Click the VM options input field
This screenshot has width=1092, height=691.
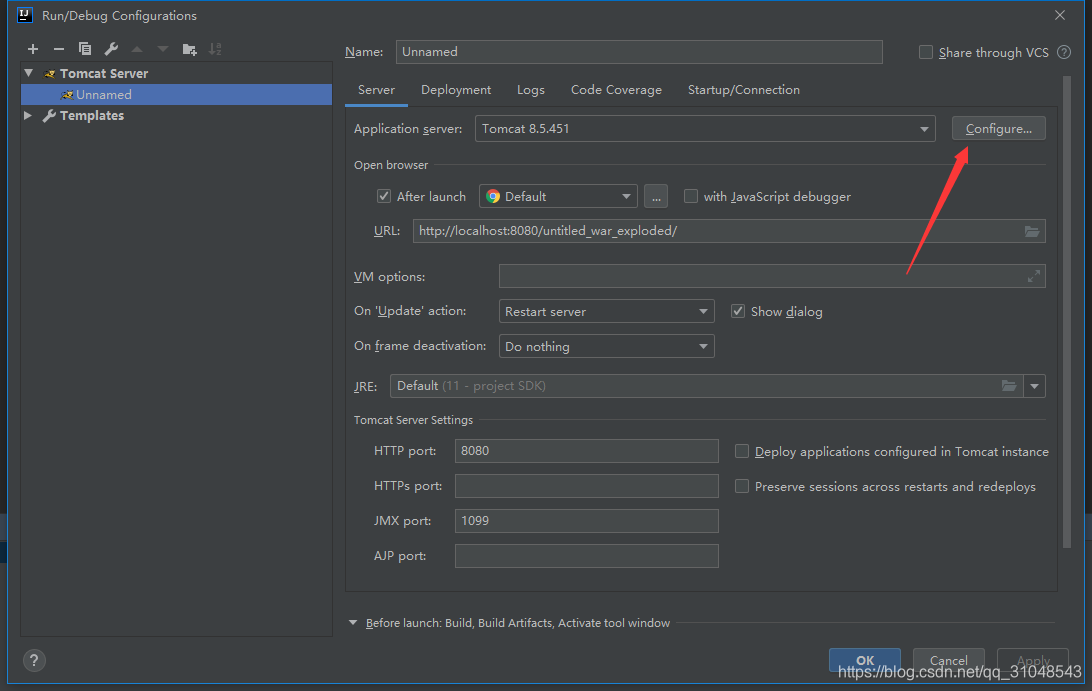click(x=772, y=277)
